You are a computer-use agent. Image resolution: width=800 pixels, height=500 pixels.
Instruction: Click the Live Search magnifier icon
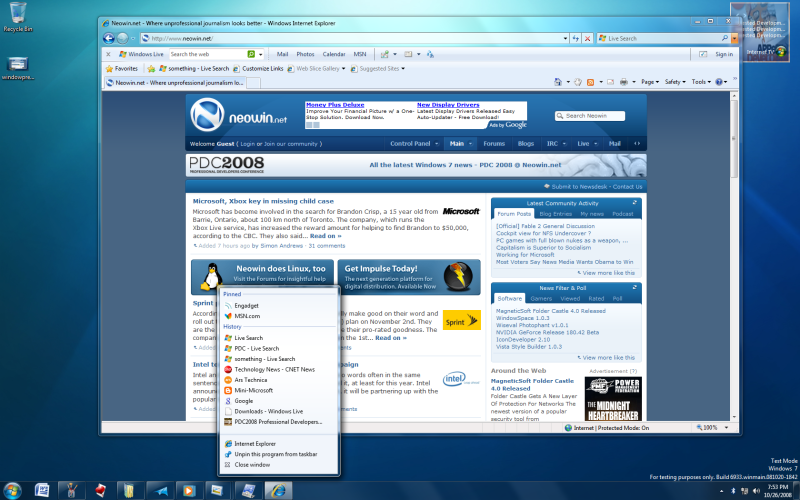coord(724,38)
